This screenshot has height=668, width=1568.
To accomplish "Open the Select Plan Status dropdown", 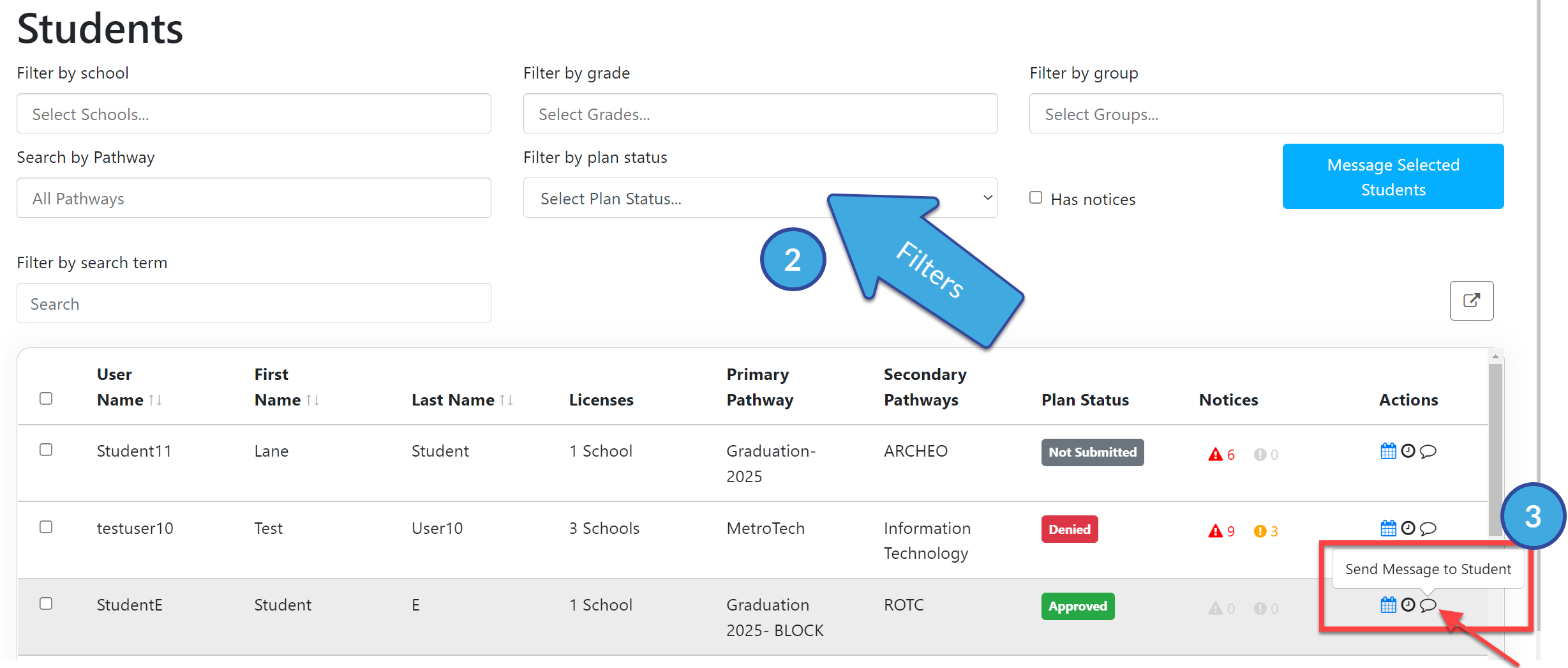I will [760, 198].
